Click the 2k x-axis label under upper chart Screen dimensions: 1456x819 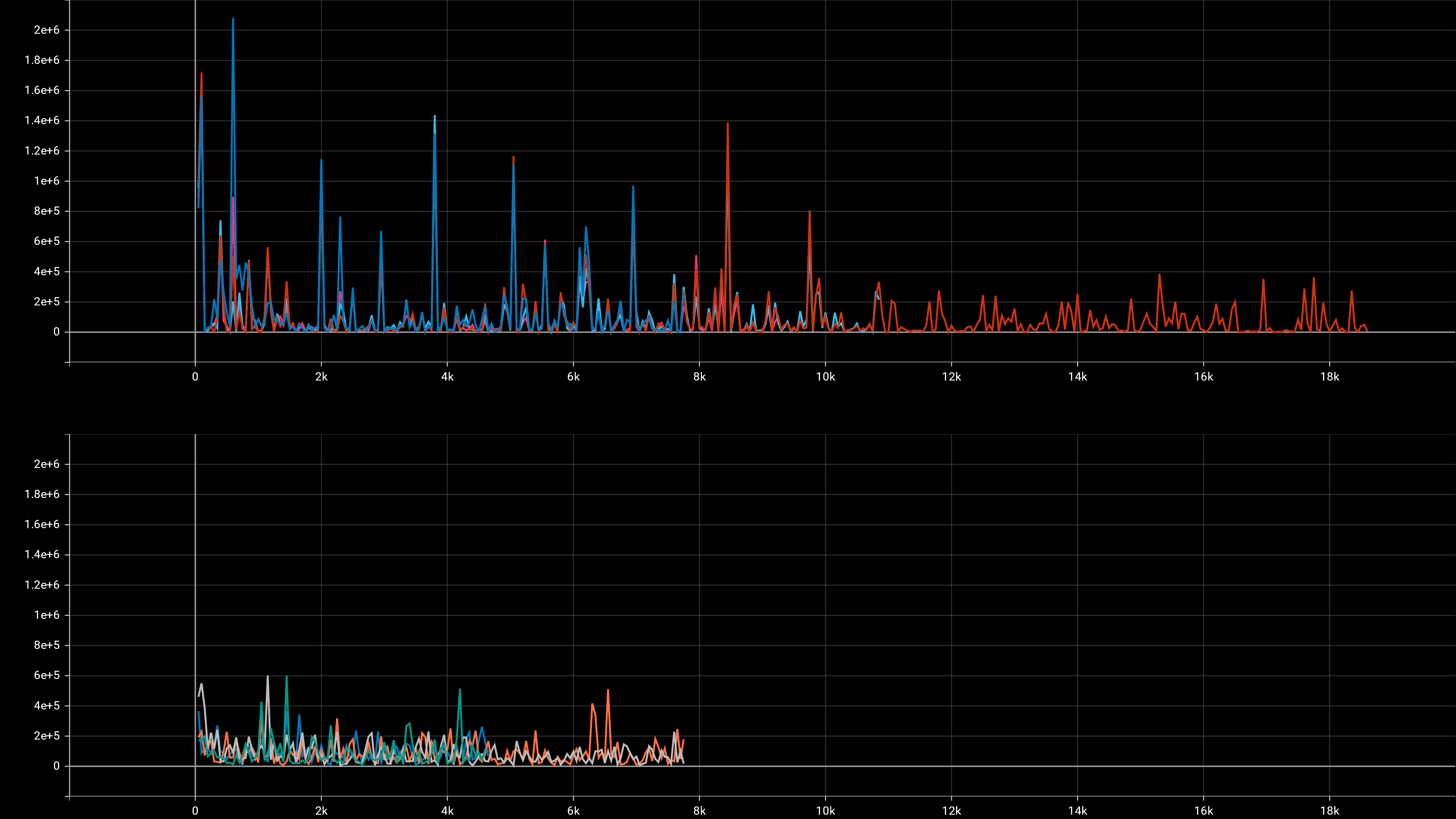(321, 377)
